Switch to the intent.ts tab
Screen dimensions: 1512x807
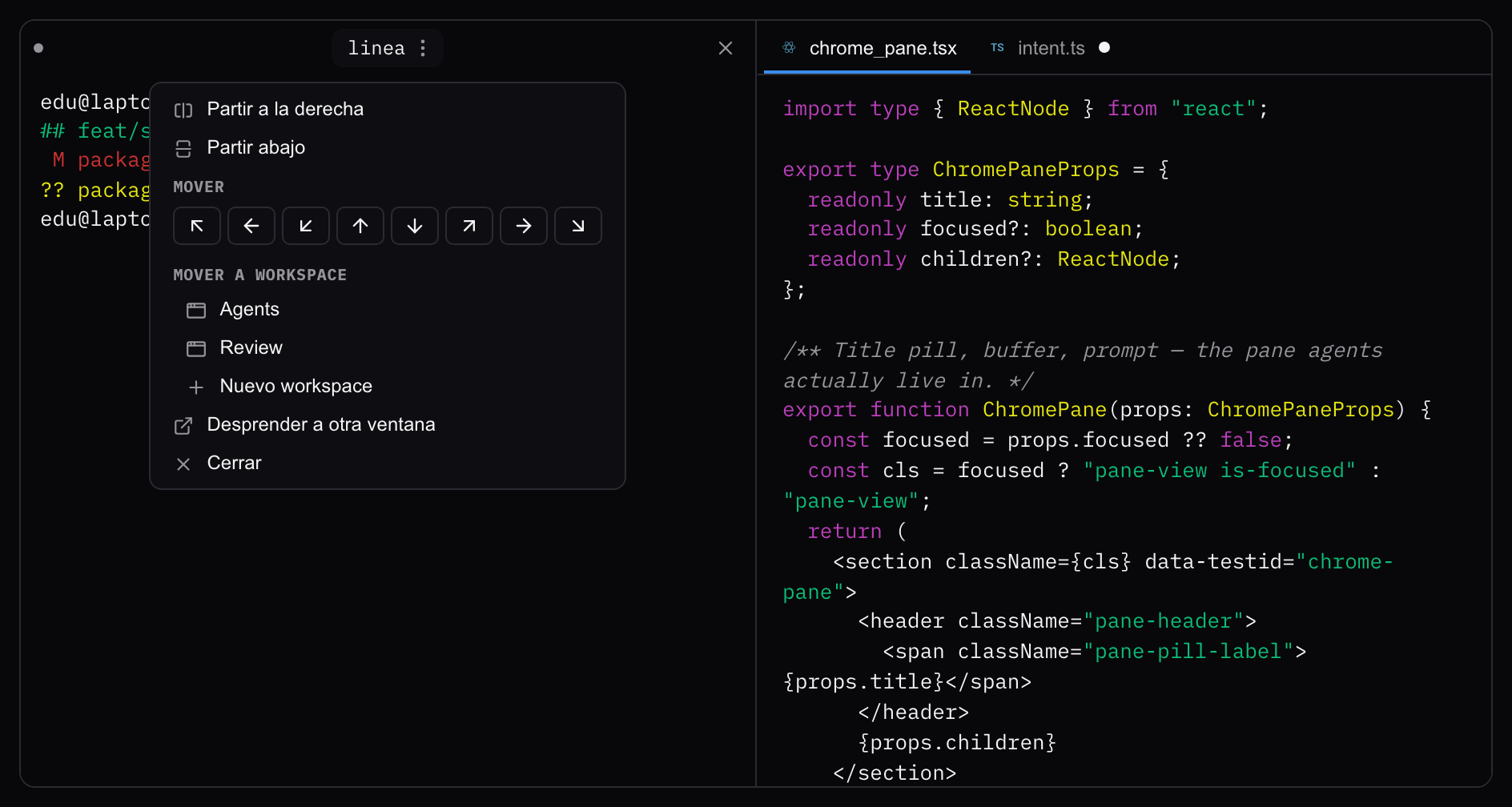pos(1050,48)
